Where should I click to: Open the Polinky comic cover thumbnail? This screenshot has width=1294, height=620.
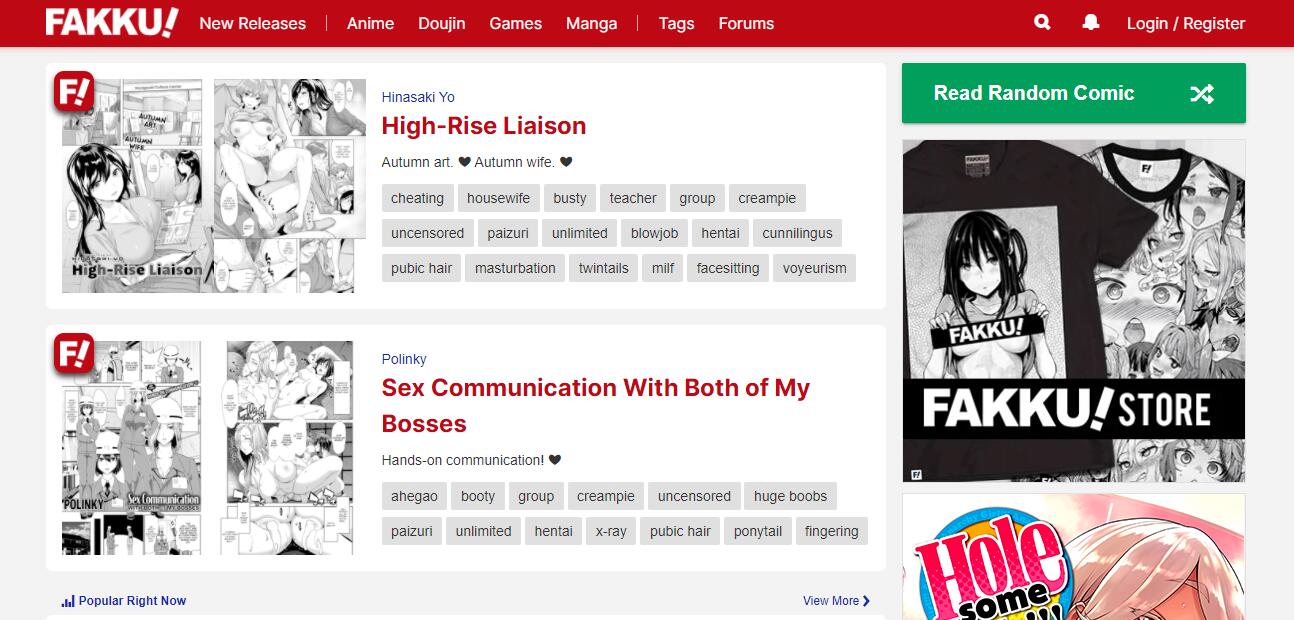133,448
